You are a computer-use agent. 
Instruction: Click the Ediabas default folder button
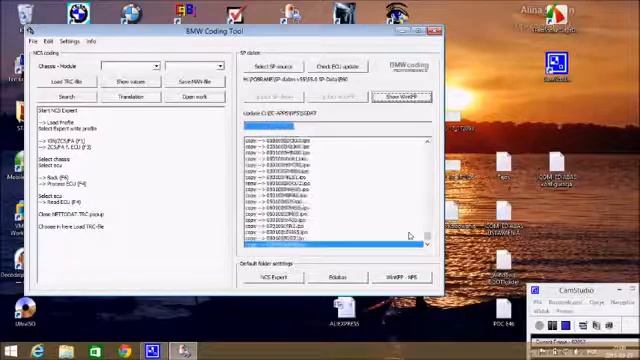point(338,277)
